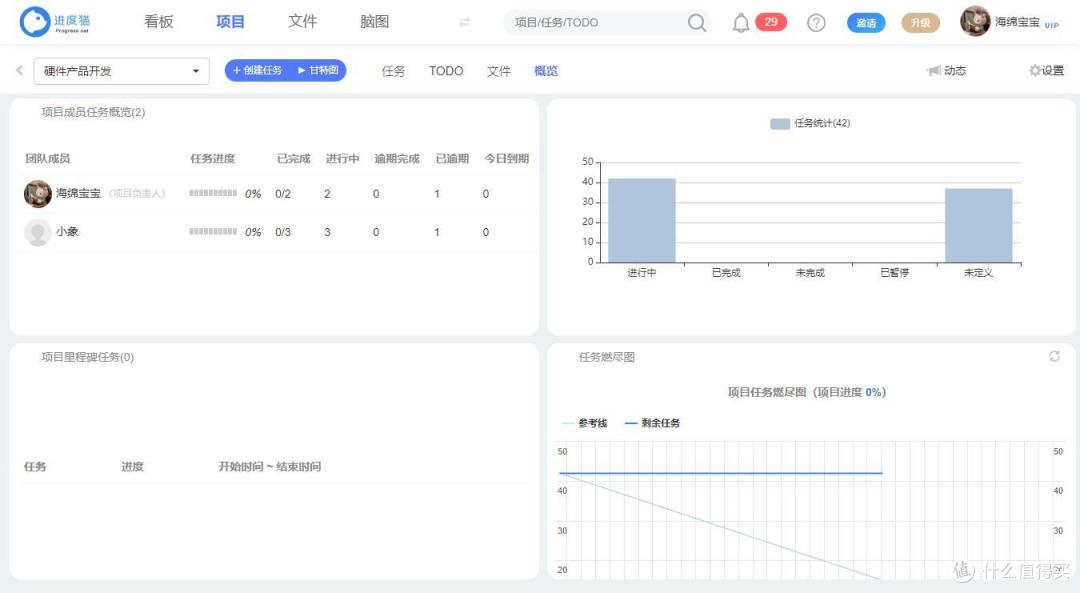Click the 项目里程碑任务(0) heading
The height and width of the screenshot is (593, 1080).
pos(87,357)
